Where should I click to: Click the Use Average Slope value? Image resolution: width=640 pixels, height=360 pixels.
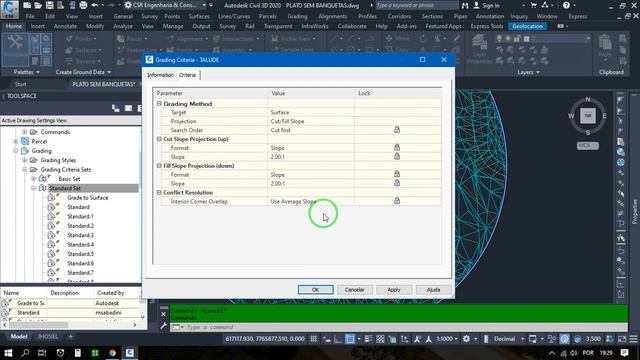[x=293, y=201]
